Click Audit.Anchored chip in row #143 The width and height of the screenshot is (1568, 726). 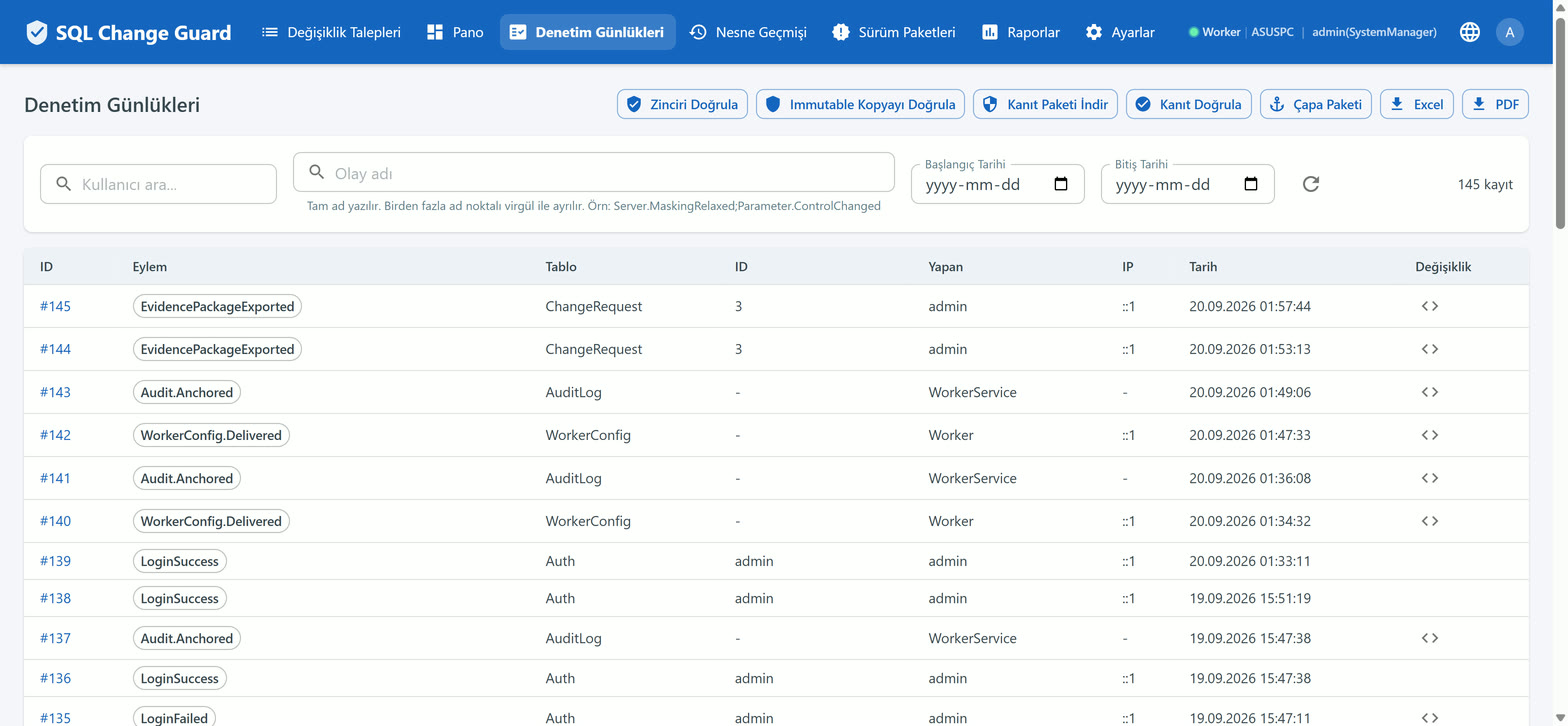[x=187, y=392]
